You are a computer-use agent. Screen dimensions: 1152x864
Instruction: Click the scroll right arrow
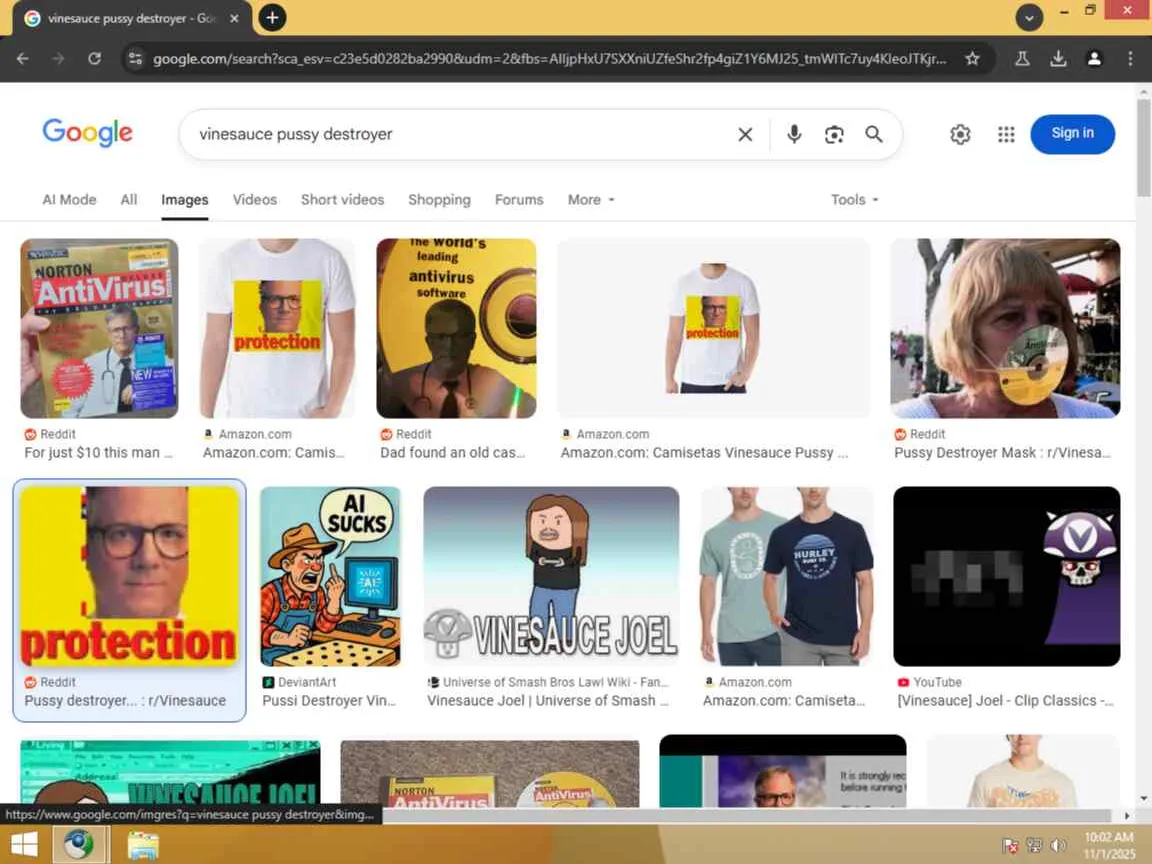pos(1127,816)
